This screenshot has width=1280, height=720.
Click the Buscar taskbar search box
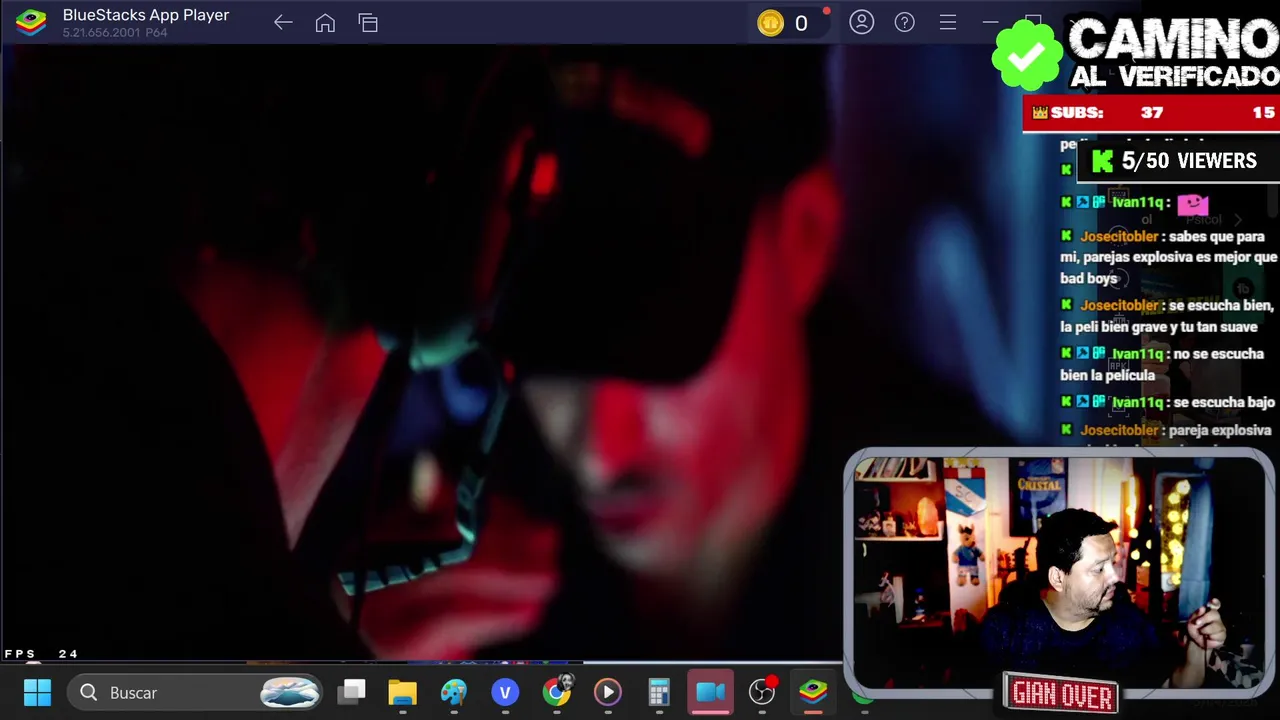196,692
